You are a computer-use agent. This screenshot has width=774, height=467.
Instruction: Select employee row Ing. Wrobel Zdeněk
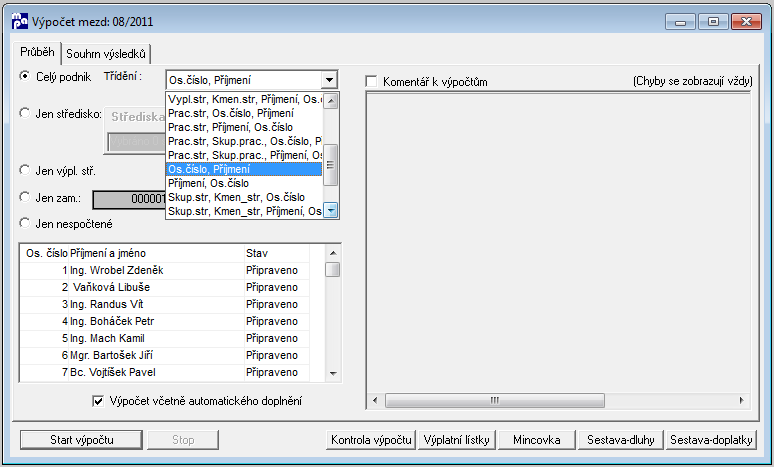click(165, 271)
